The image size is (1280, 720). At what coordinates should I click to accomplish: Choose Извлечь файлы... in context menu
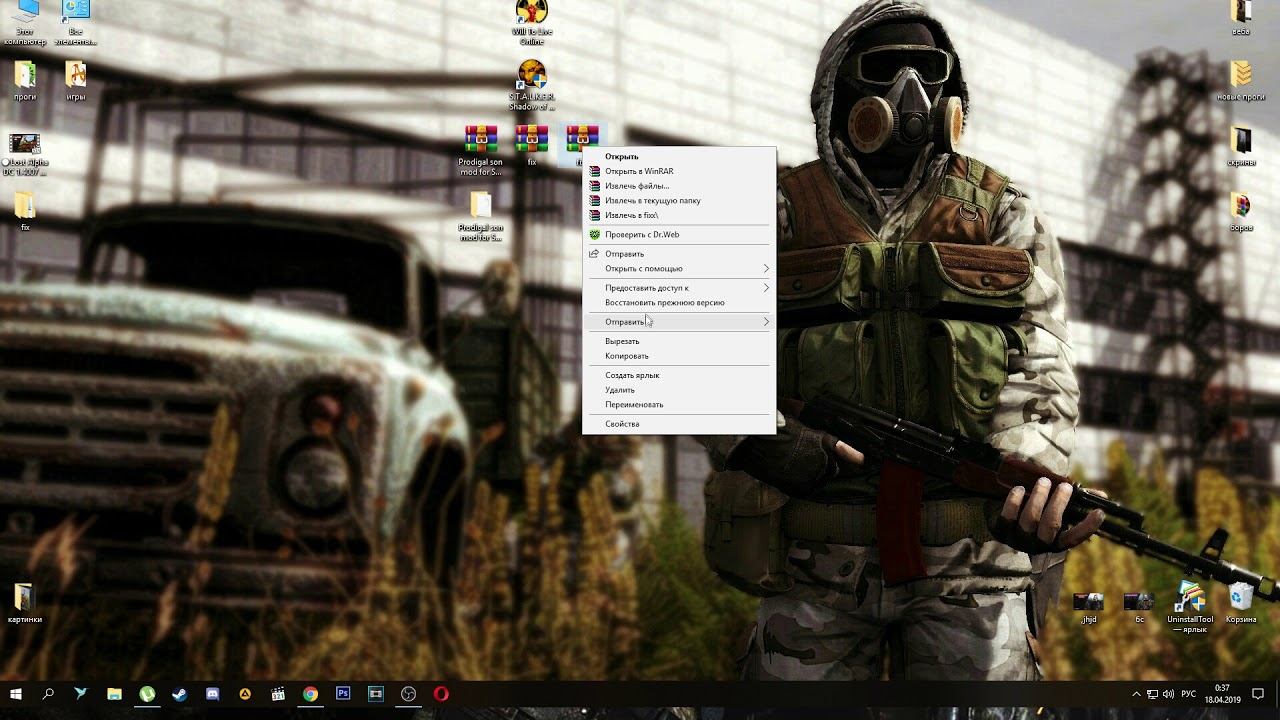[679, 186]
